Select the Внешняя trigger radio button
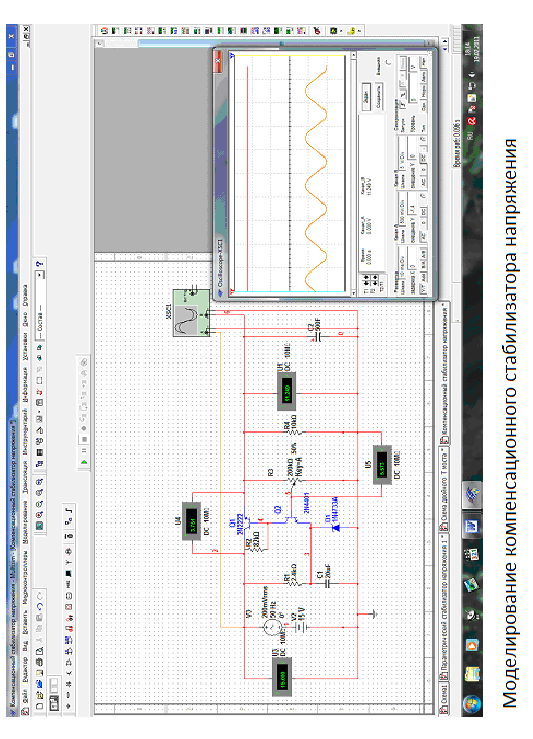The height and width of the screenshot is (739, 533). [x=388, y=63]
